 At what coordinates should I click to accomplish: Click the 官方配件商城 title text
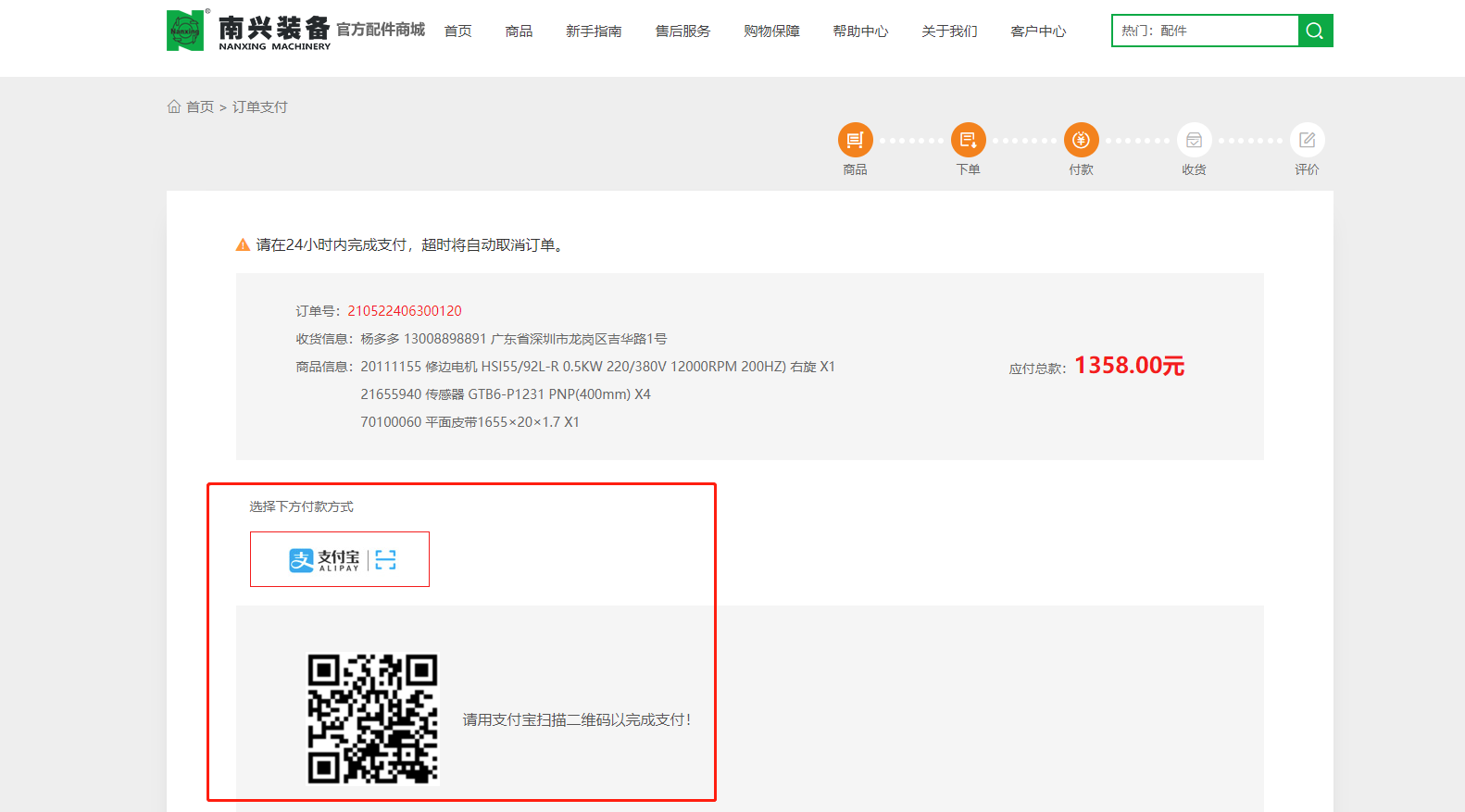(x=381, y=30)
